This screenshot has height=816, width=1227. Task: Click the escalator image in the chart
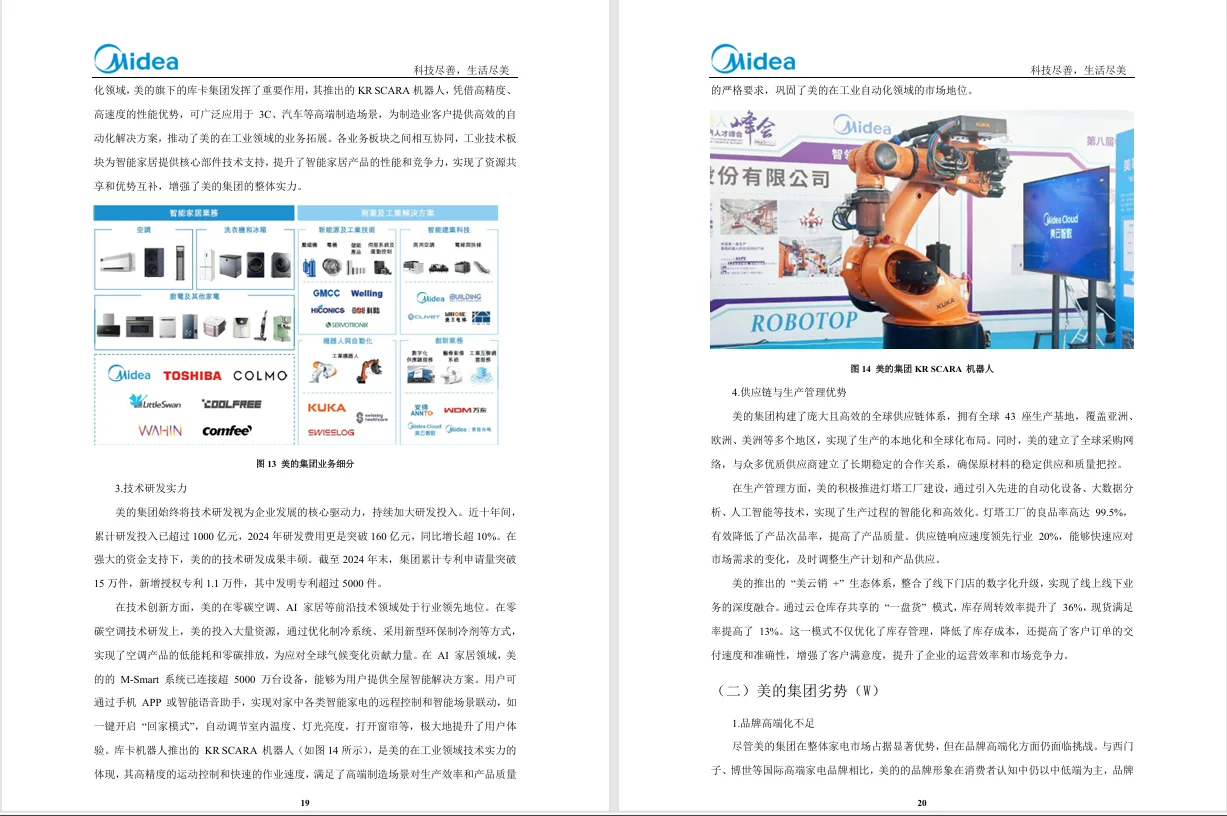point(482,267)
